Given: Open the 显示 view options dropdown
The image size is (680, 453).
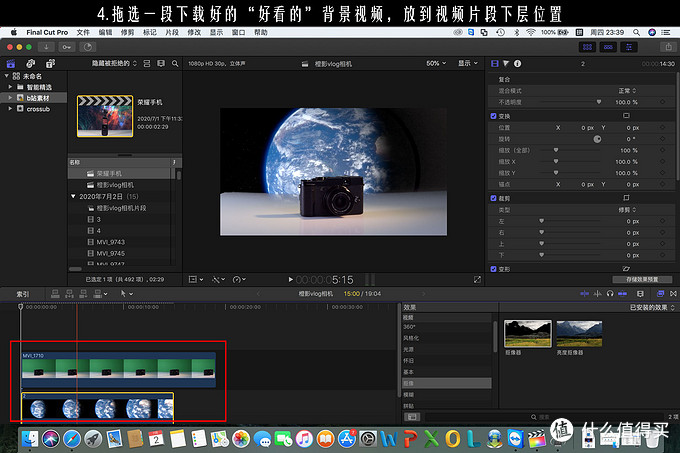Looking at the screenshot, I should coord(468,63).
